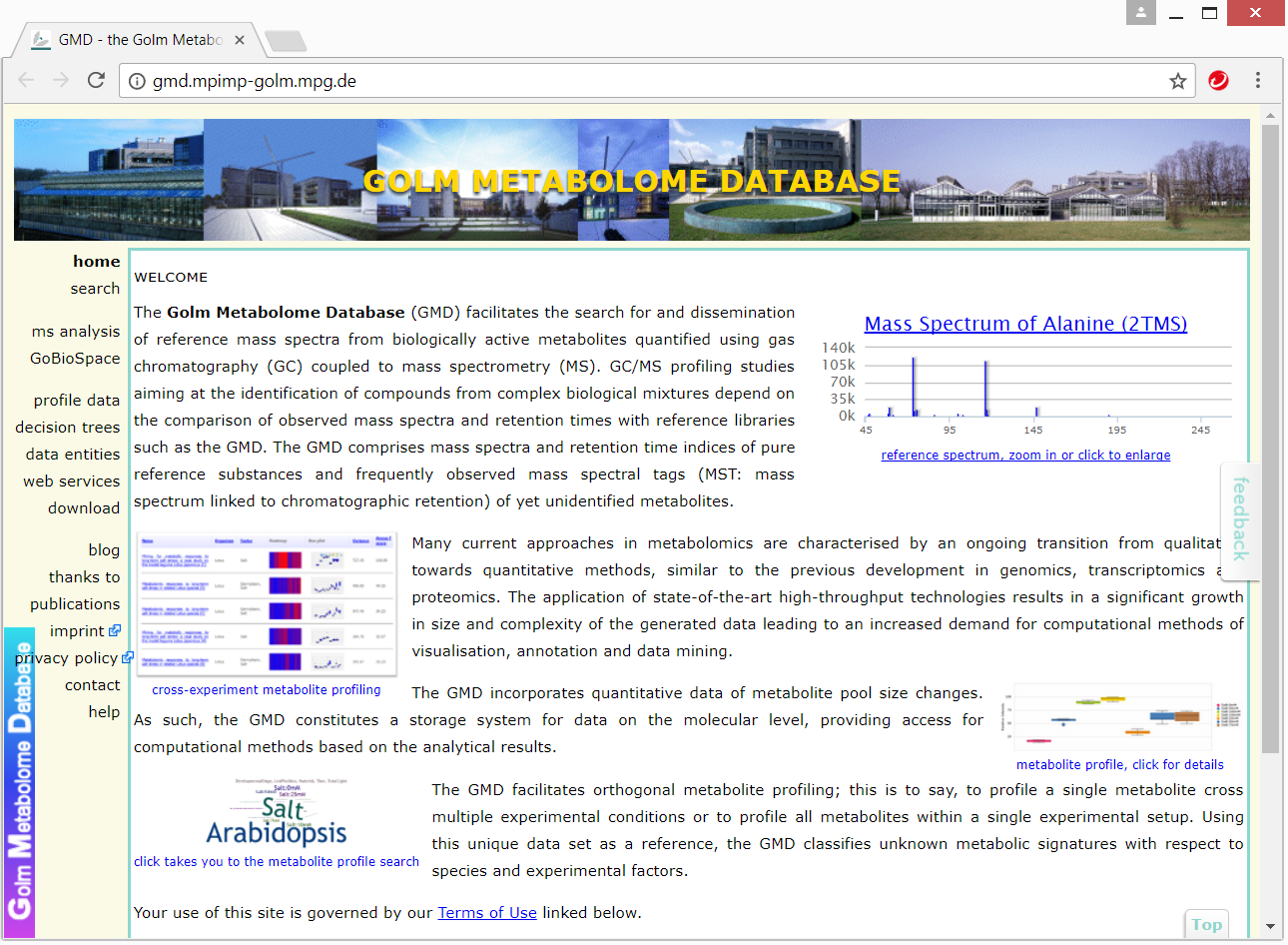This screenshot has width=1288, height=945.
Task: Click the Golm Metabolome Database banner
Action: [x=632, y=180]
